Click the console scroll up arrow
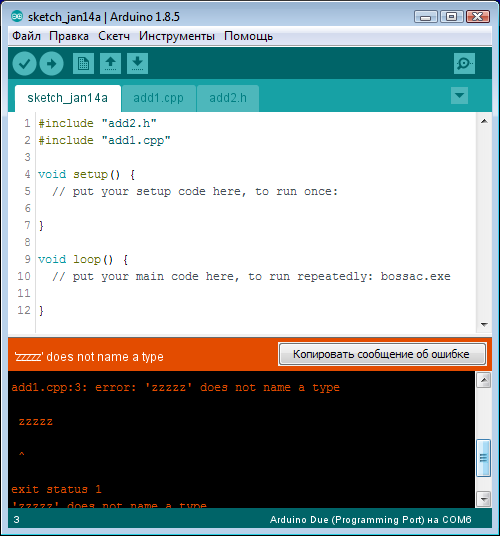Screen dimensions: 500x536 coord(484,380)
